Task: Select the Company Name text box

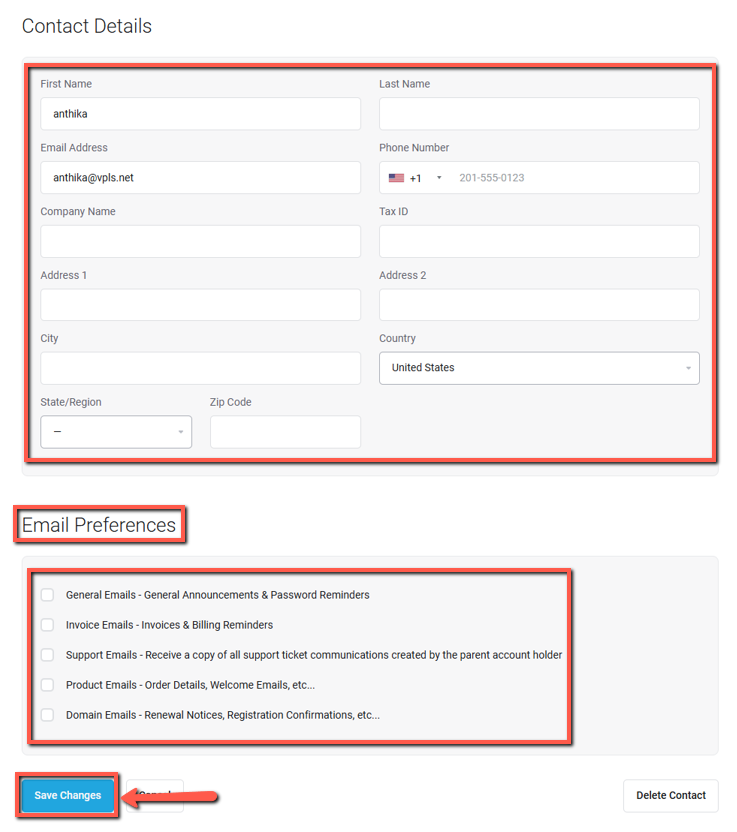Action: (x=200, y=241)
